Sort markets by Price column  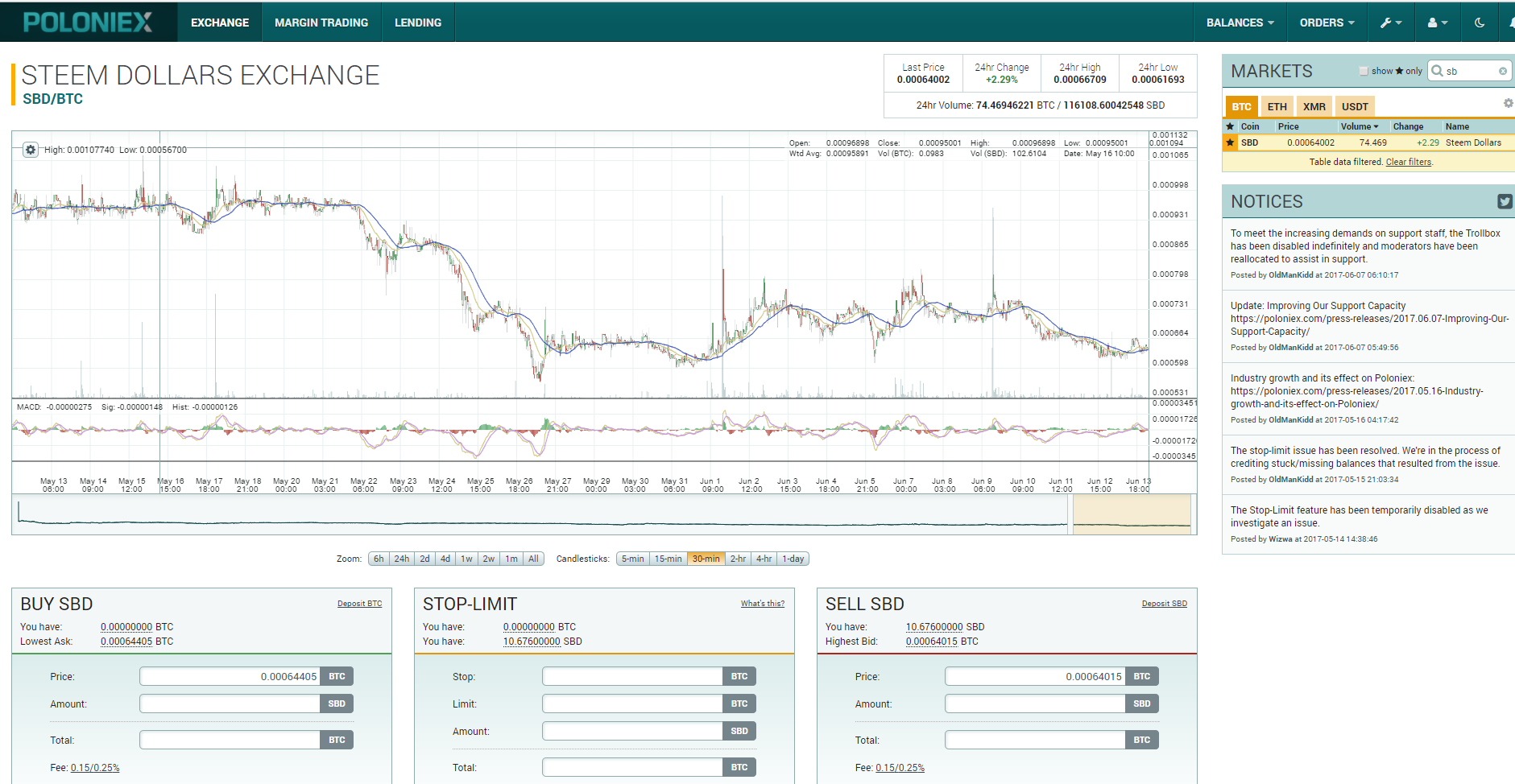coord(1289,126)
